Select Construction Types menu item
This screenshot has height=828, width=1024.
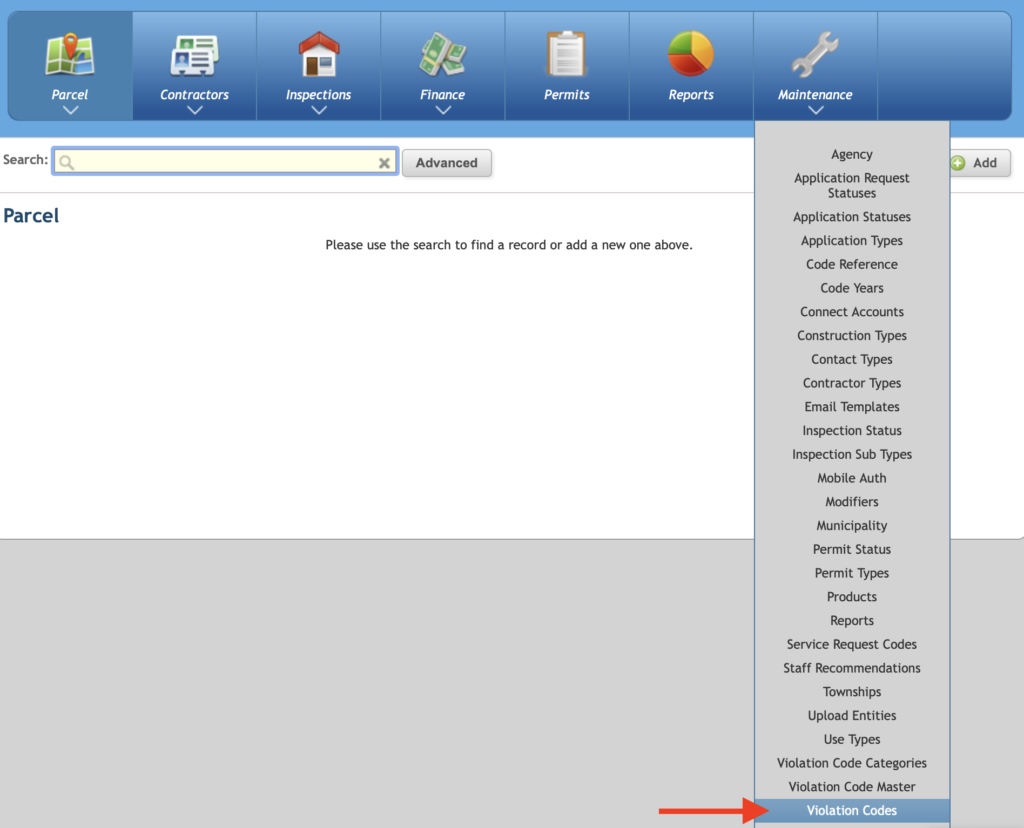[x=852, y=336]
